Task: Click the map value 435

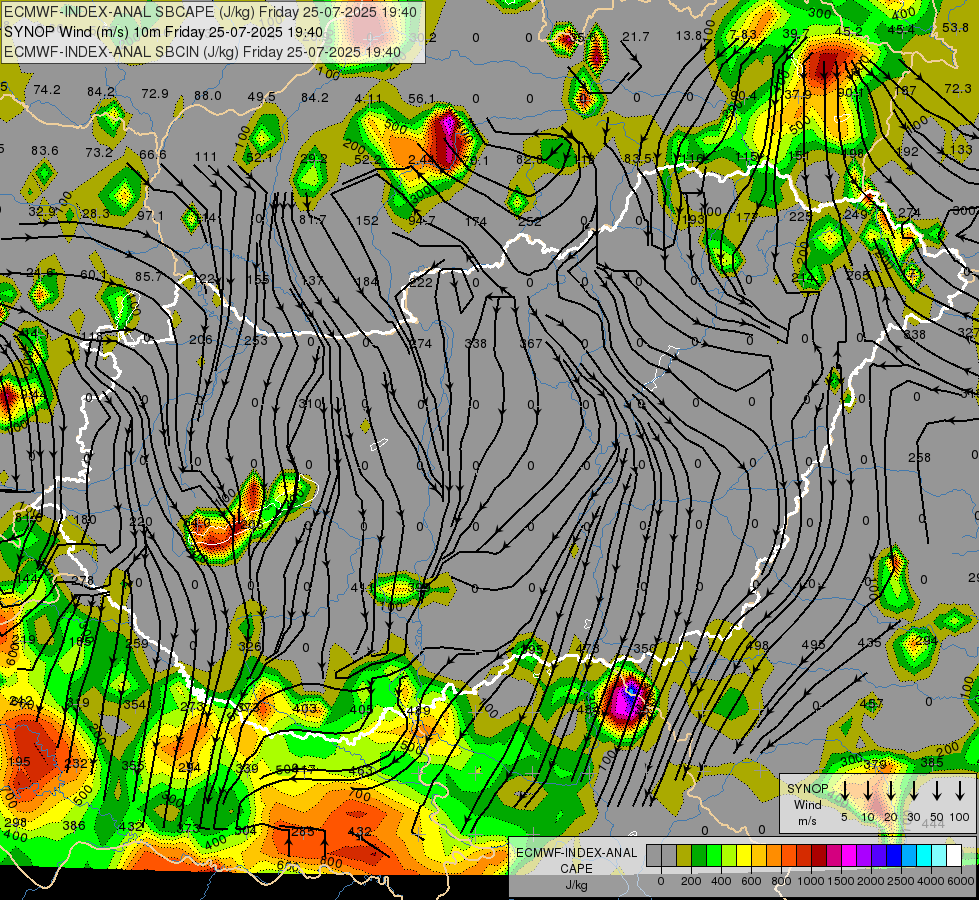Action: pyautogui.click(x=869, y=643)
